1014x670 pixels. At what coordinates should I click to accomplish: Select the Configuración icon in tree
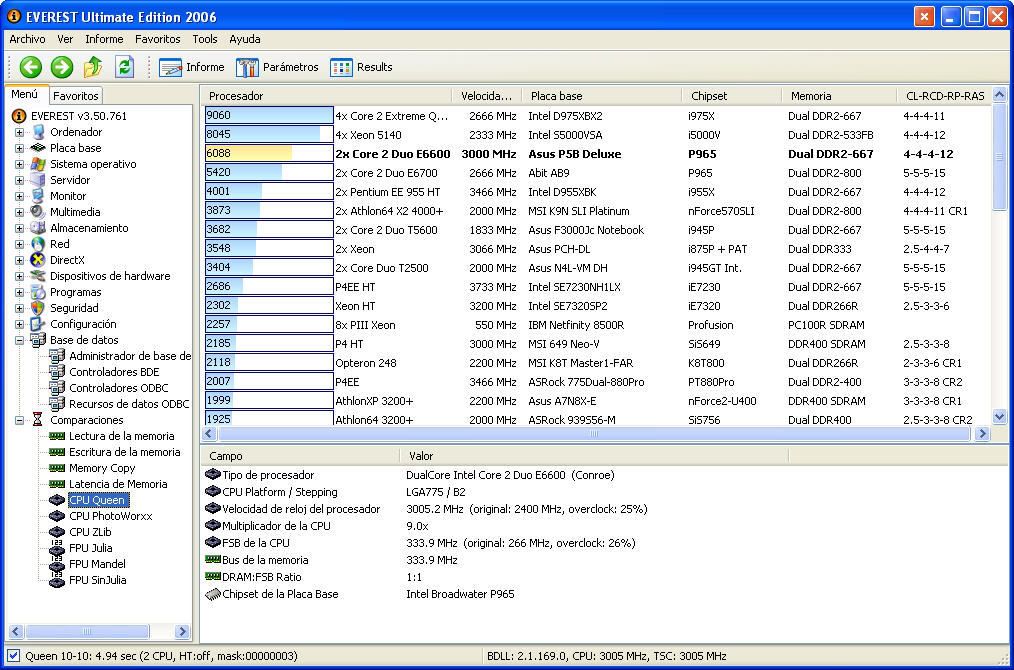(38, 324)
